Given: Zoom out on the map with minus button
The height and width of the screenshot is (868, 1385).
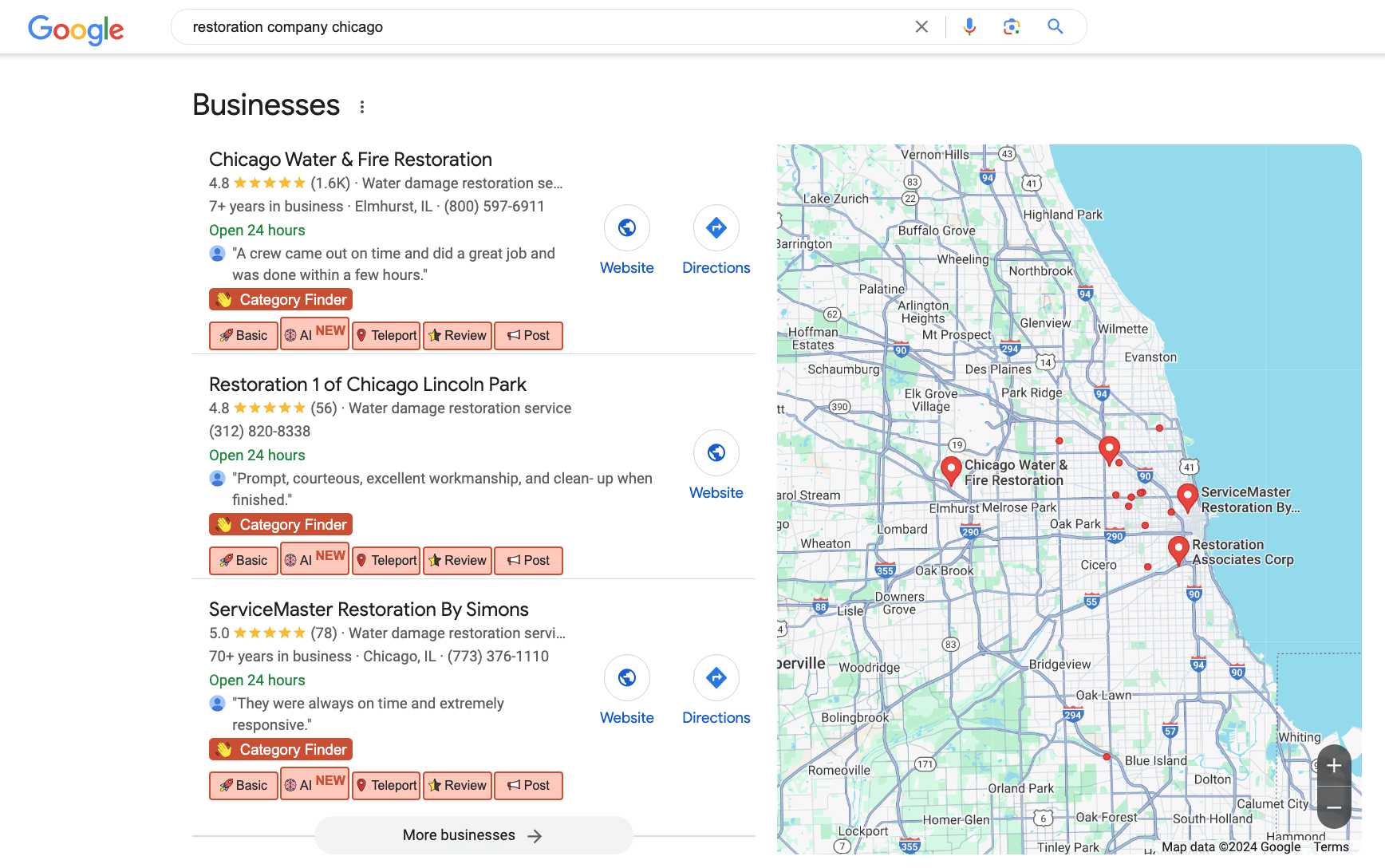Looking at the screenshot, I should click(x=1334, y=807).
